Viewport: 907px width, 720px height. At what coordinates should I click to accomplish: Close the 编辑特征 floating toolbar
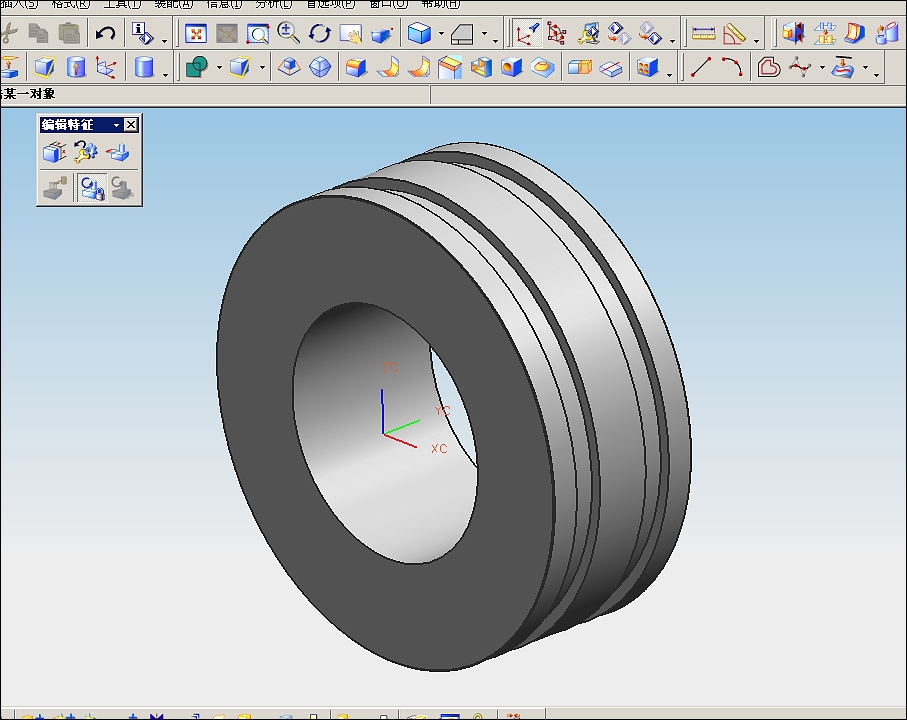pyautogui.click(x=131, y=124)
